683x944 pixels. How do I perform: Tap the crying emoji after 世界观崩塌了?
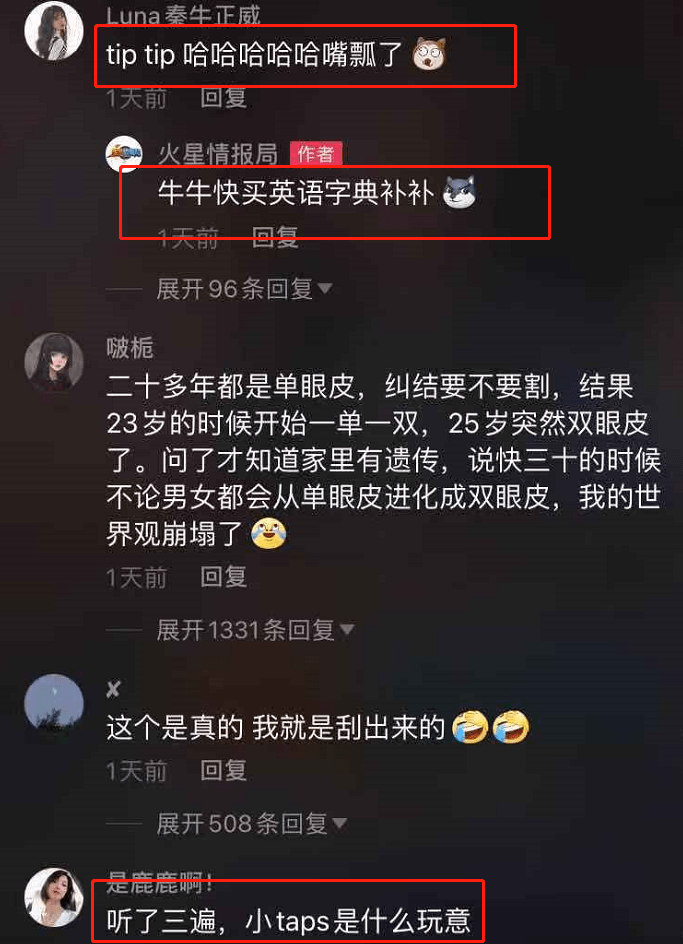[x=268, y=533]
